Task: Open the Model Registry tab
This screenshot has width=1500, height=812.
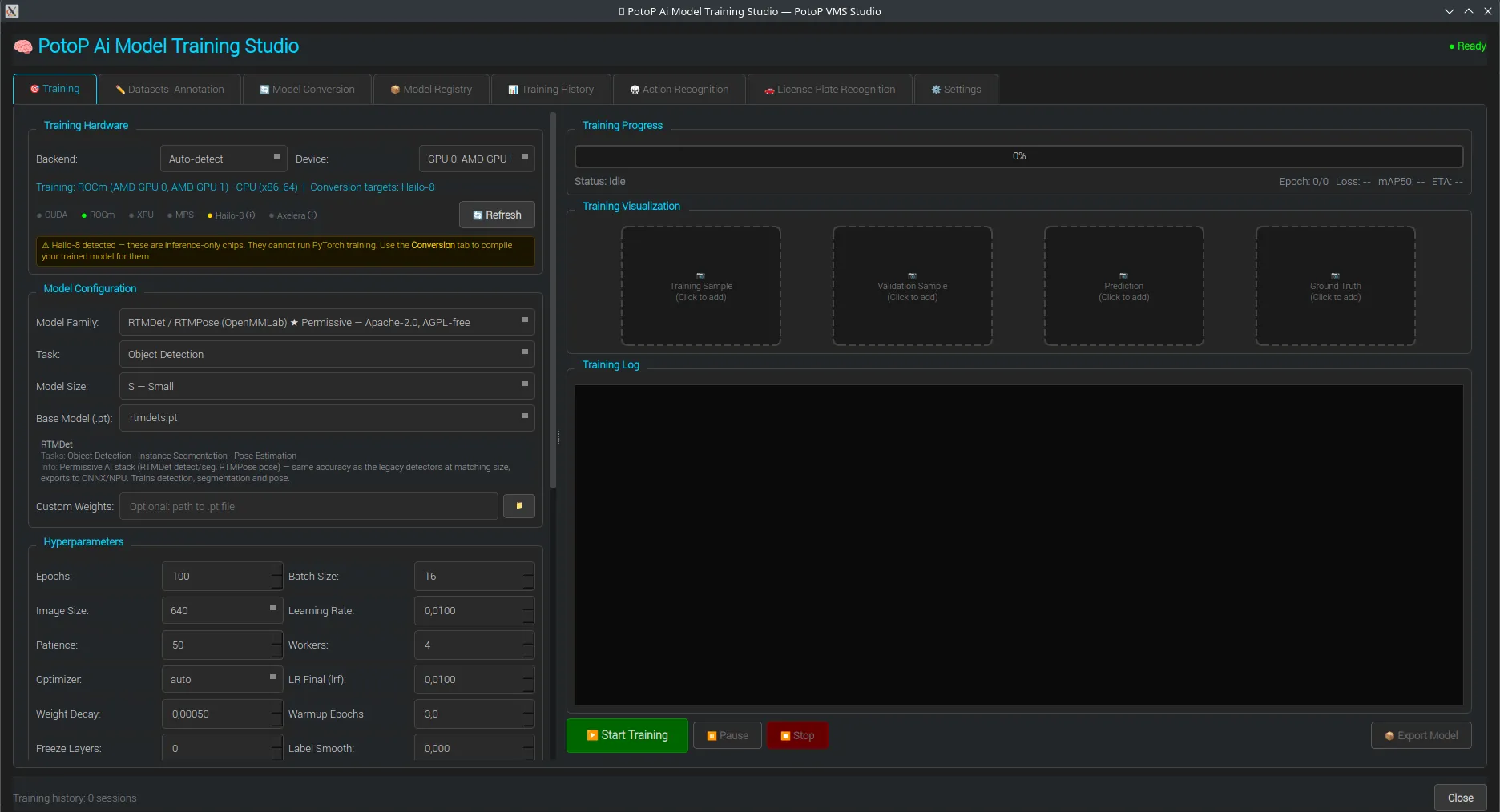Action: point(431,90)
